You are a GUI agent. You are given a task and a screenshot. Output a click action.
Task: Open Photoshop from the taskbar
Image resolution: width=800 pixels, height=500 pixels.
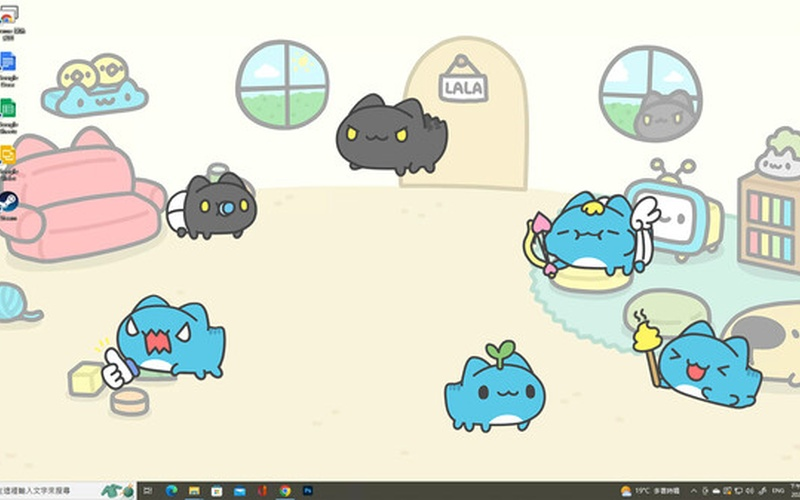tap(308, 491)
